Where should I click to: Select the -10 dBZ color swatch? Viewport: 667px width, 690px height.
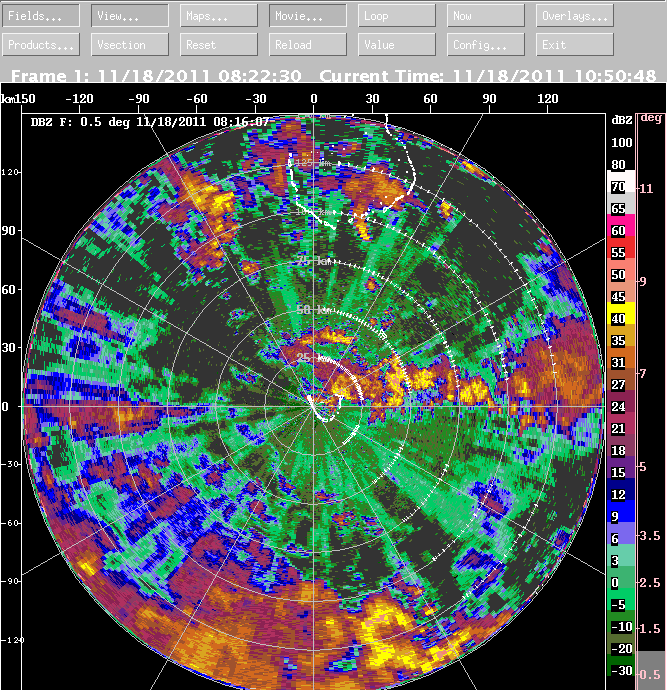621,621
